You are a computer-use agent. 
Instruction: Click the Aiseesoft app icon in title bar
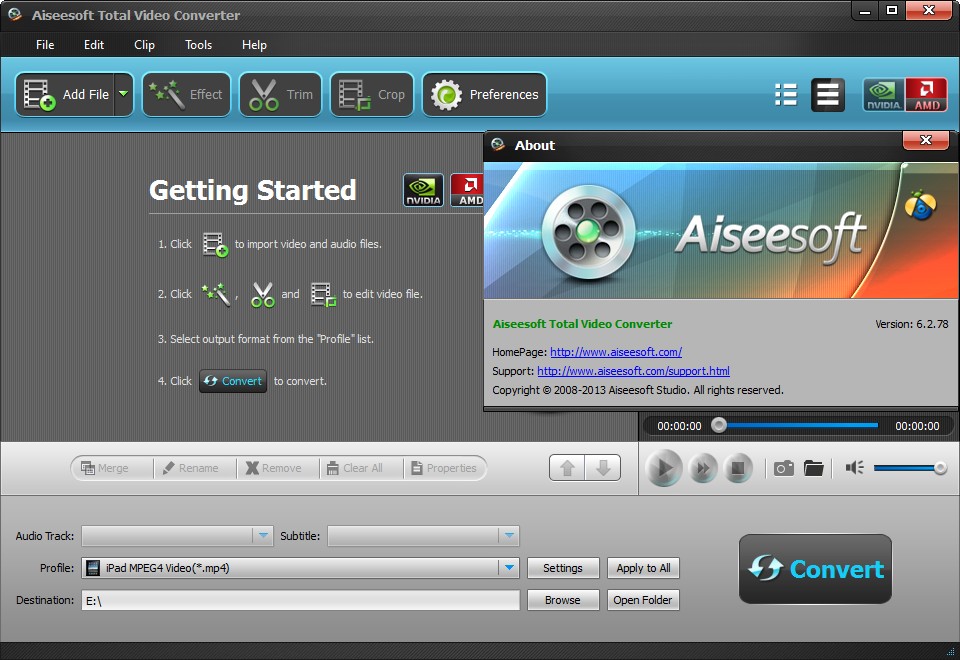pos(15,15)
